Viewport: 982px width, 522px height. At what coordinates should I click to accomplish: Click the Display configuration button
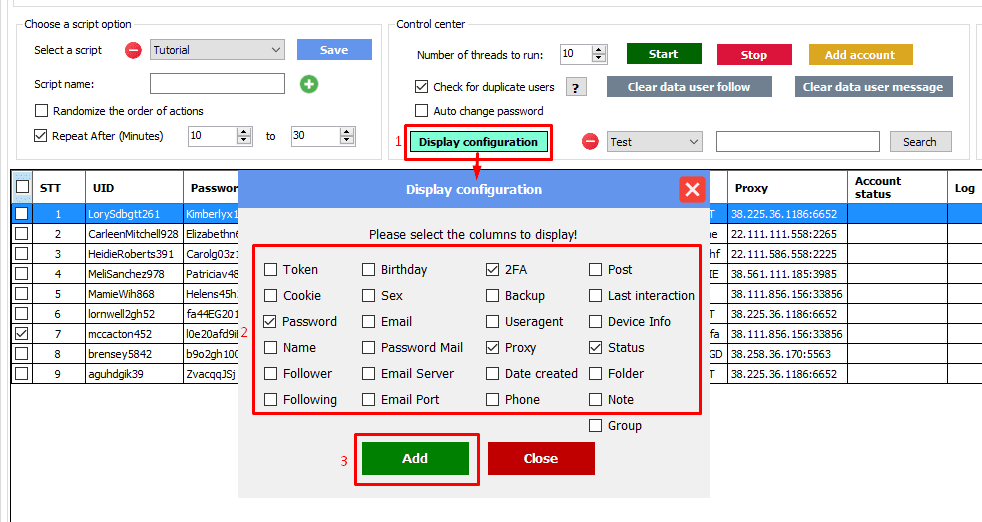tap(478, 142)
